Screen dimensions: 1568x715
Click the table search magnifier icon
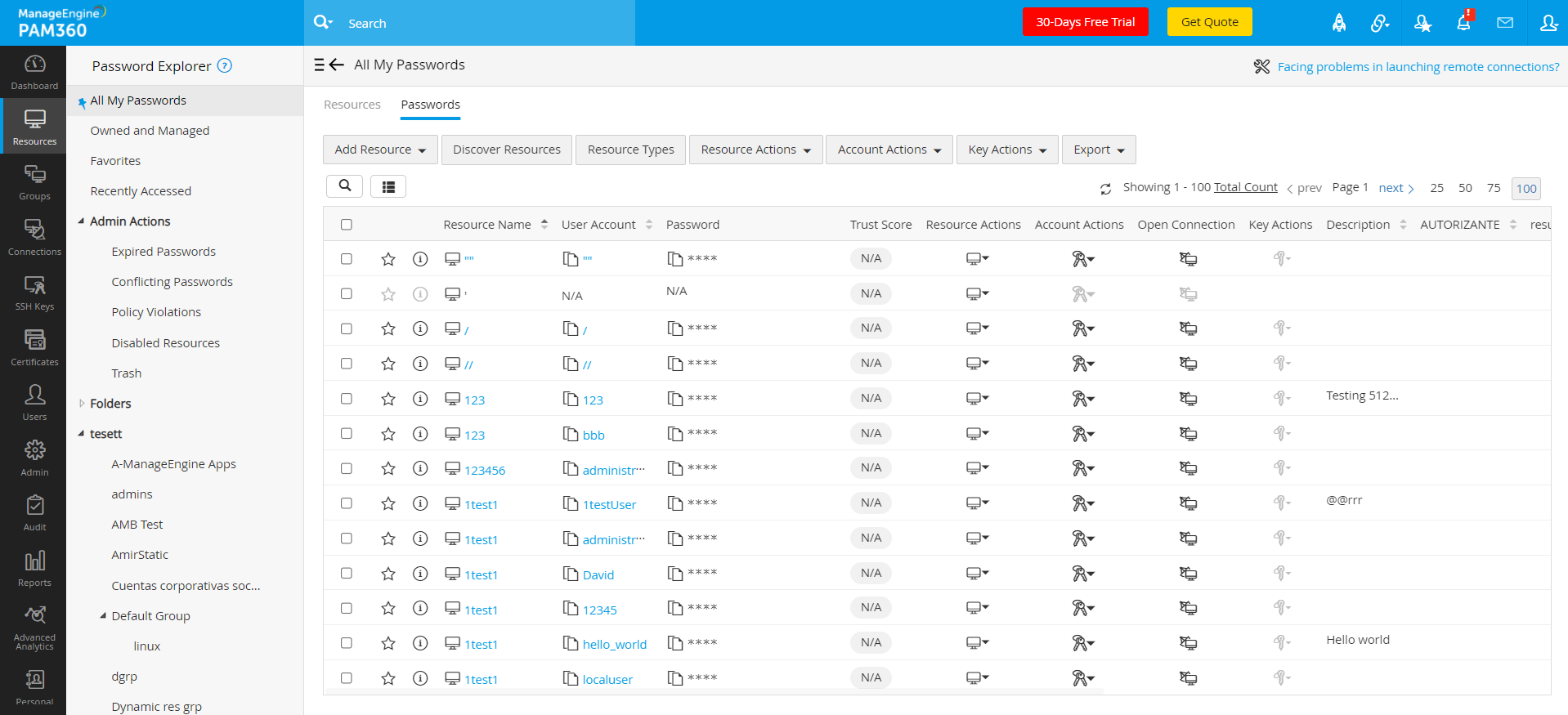[345, 186]
